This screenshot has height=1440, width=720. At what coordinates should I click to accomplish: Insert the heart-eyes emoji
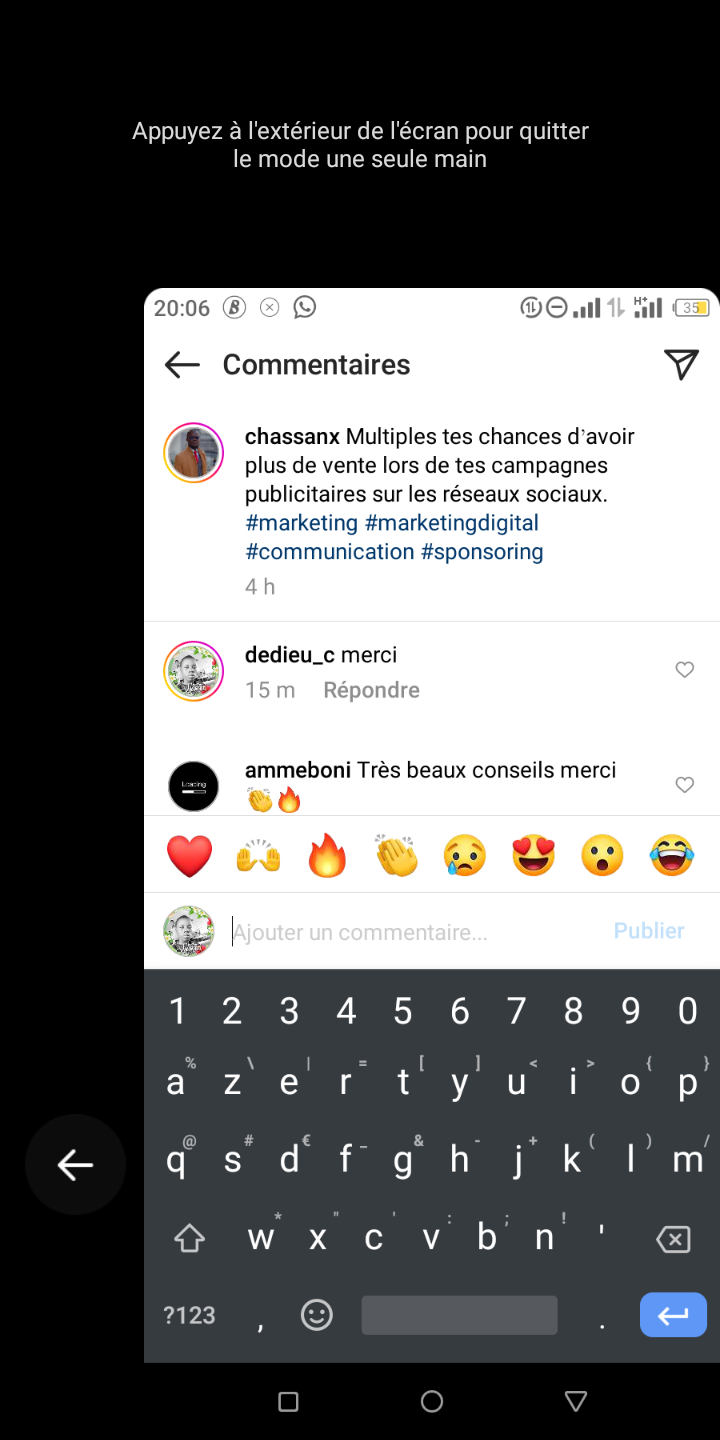coord(534,857)
